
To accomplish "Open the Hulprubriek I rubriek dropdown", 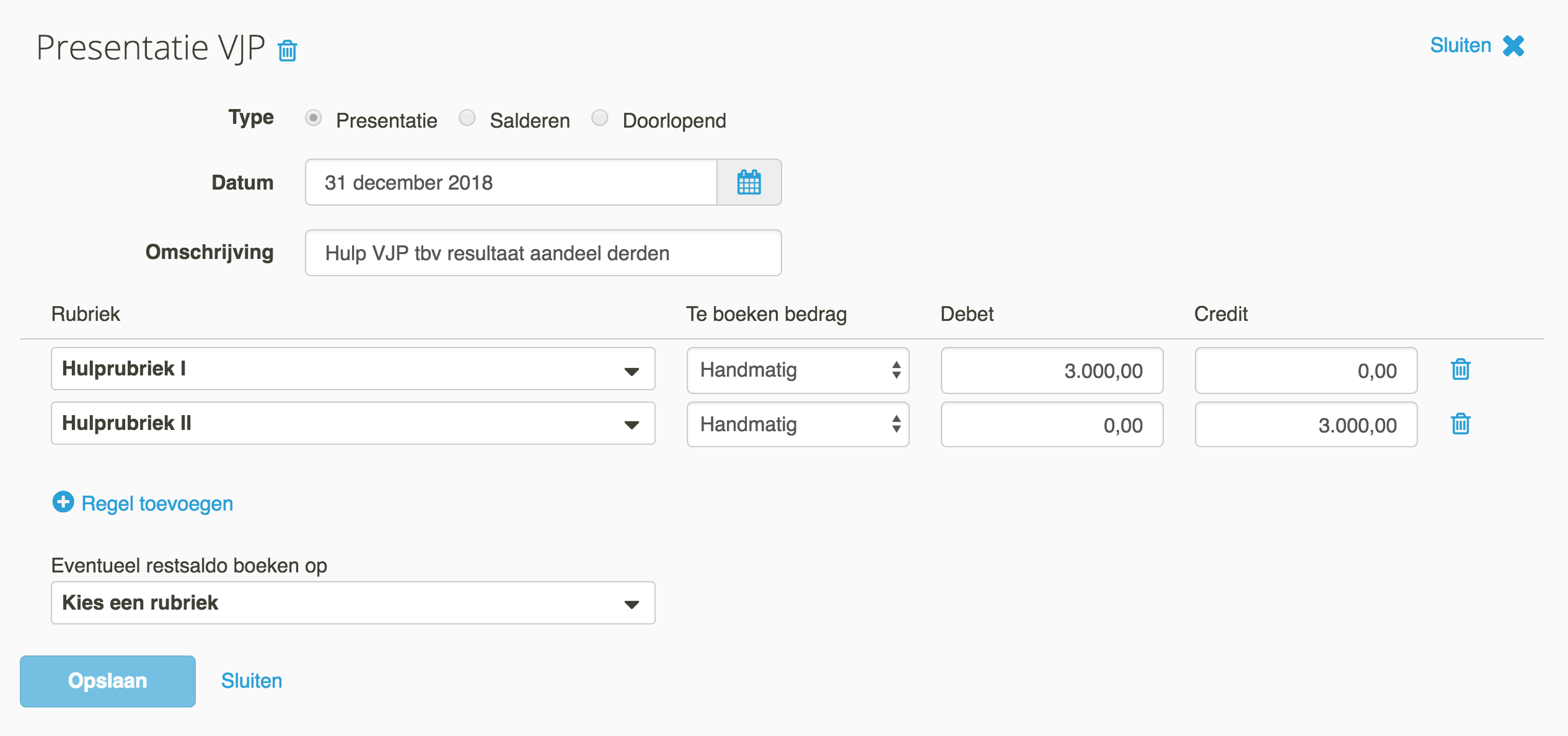I will [353, 369].
